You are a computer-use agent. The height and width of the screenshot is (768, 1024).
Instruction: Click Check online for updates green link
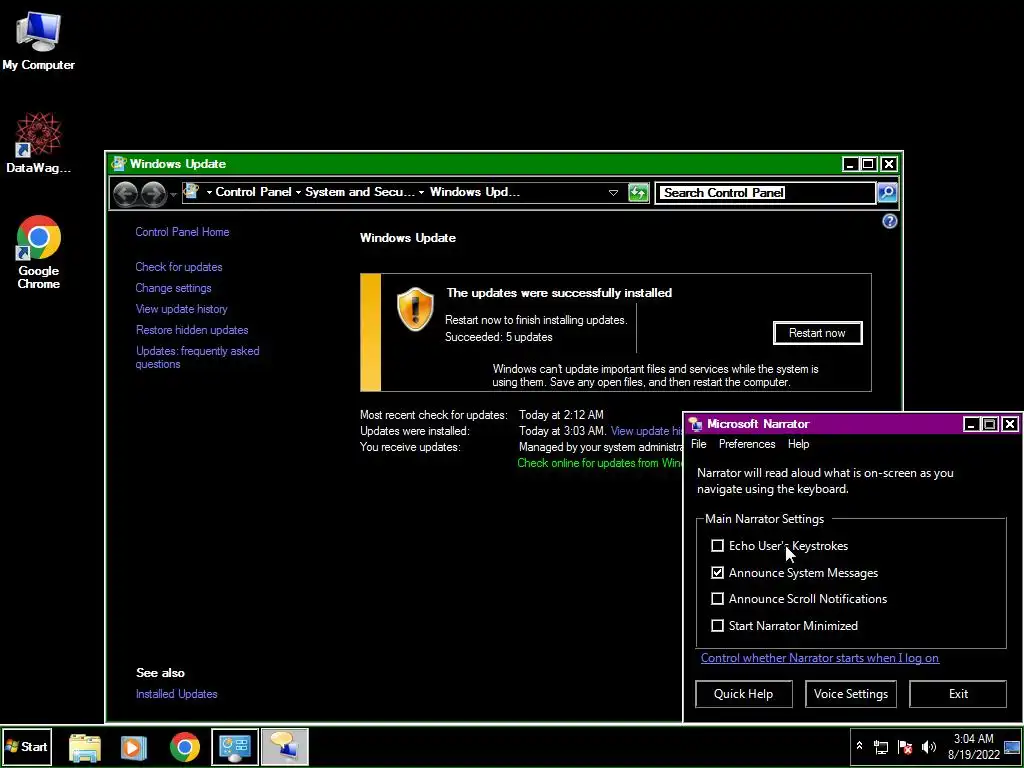(600, 463)
